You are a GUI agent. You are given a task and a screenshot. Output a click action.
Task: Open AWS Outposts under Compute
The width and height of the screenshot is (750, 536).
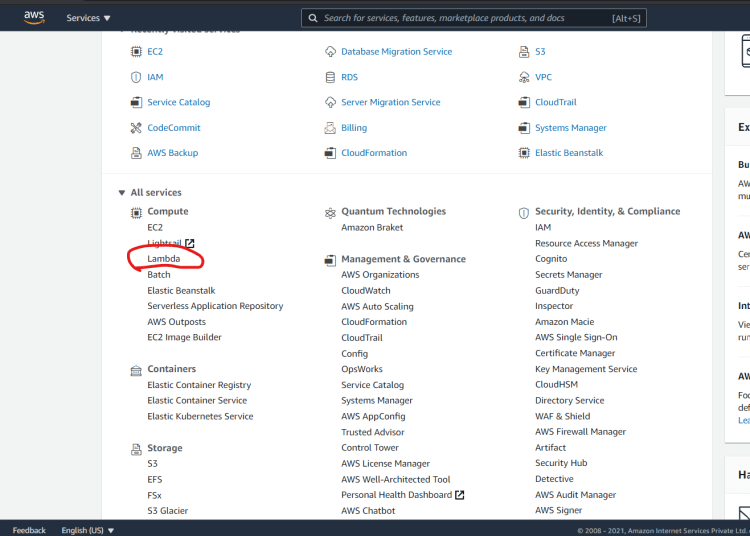tap(176, 322)
